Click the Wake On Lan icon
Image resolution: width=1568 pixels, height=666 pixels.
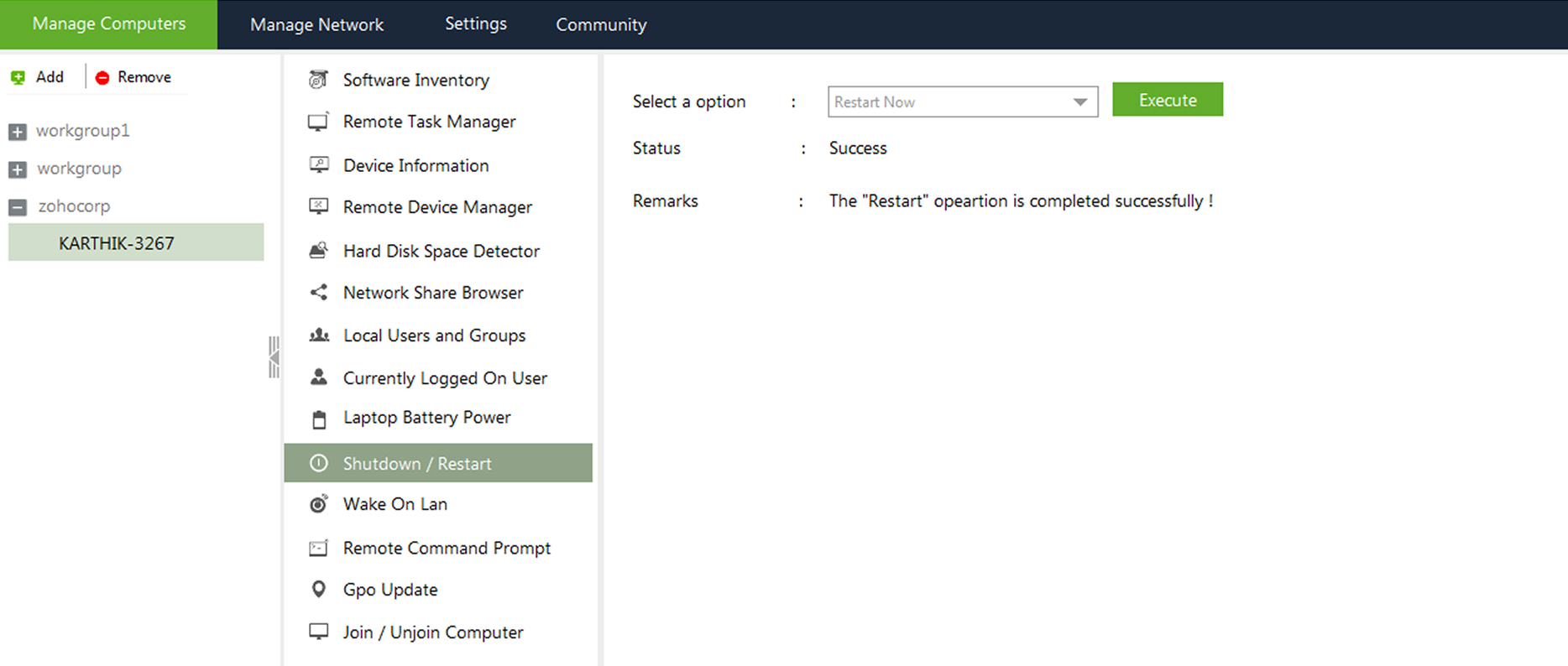point(318,503)
